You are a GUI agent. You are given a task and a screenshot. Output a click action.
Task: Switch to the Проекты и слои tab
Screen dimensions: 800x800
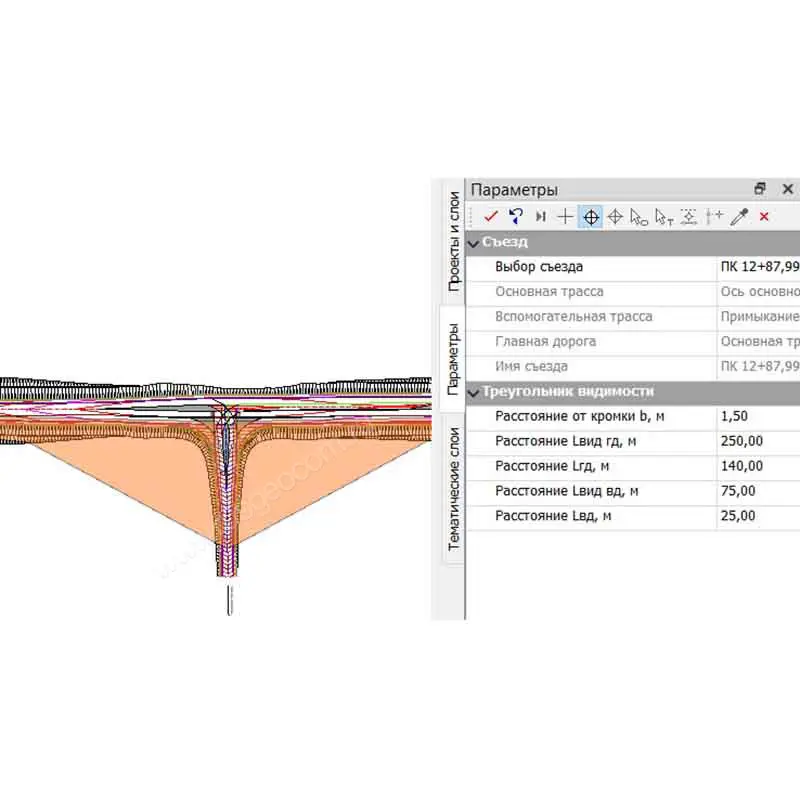453,241
